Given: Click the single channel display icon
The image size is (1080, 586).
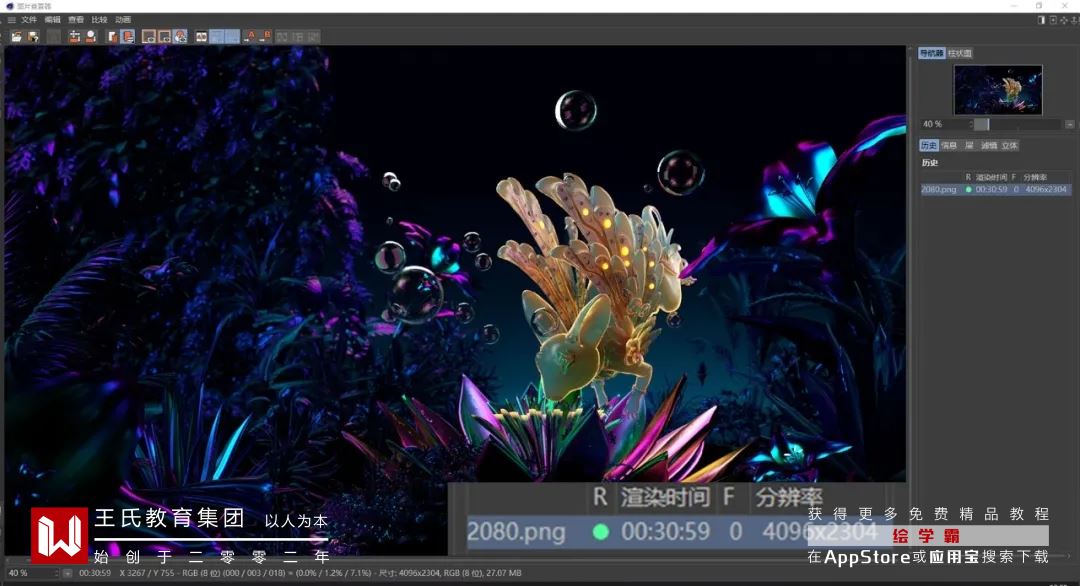Looking at the screenshot, I should click(112, 36).
